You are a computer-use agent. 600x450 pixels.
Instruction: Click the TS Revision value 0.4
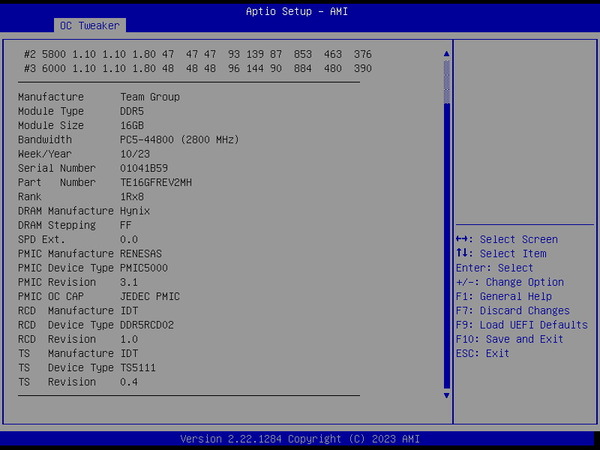[x=129, y=382]
